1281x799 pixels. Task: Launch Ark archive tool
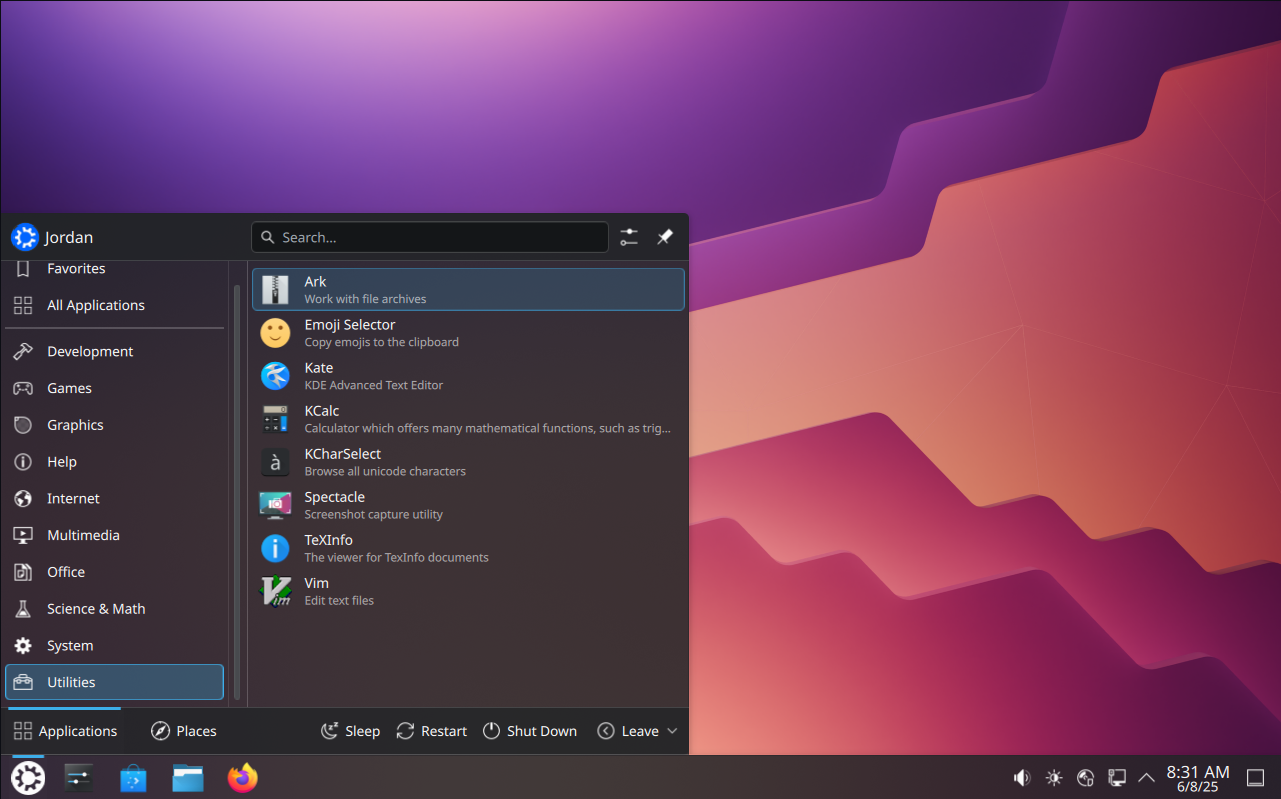point(468,289)
